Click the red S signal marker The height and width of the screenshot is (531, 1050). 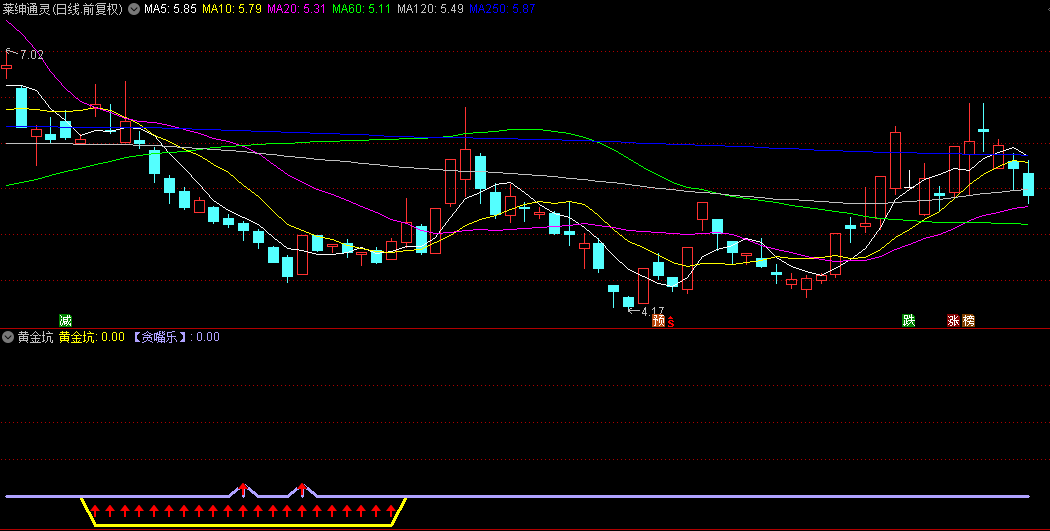click(671, 322)
